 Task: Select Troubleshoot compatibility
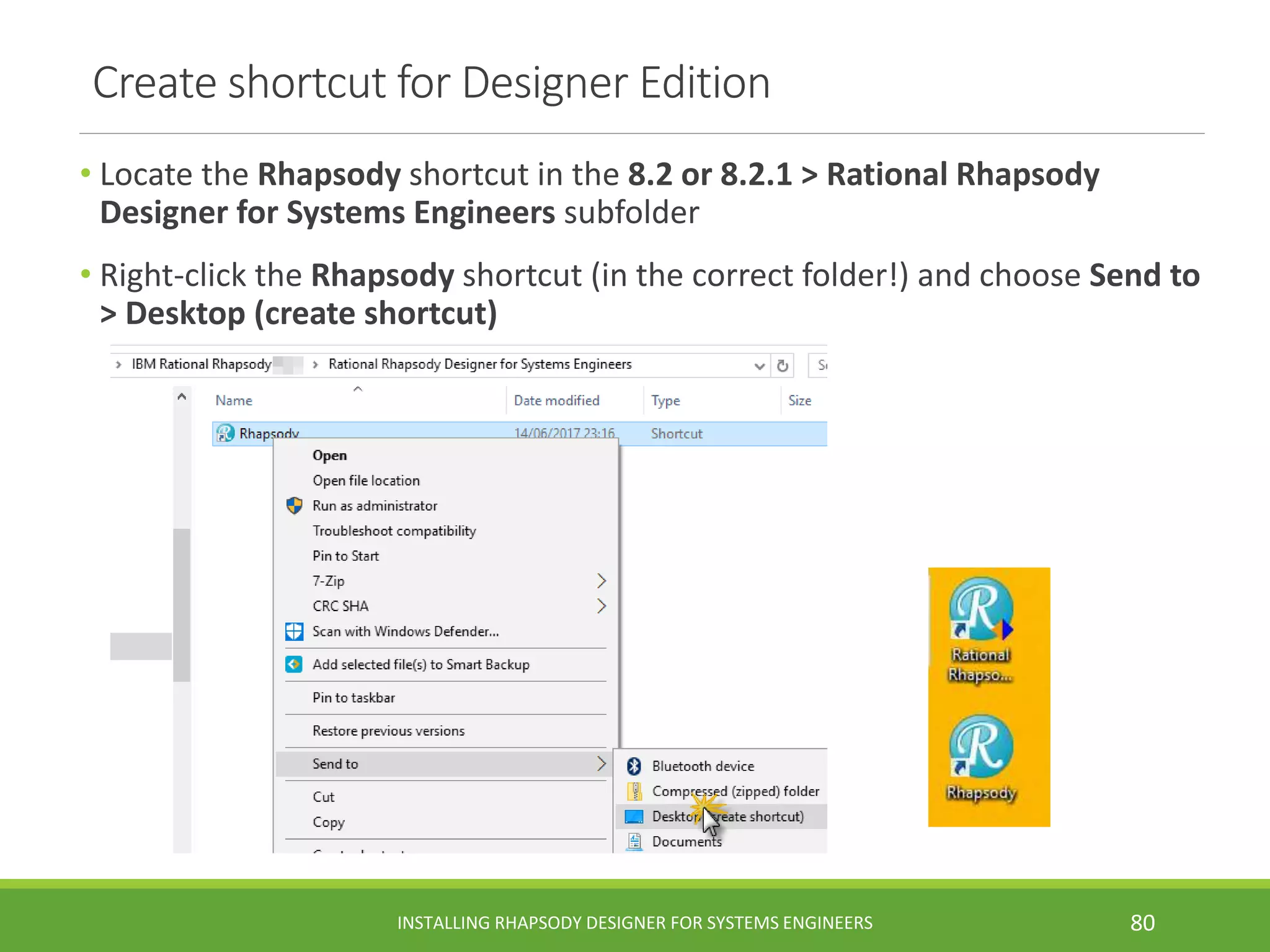[394, 531]
